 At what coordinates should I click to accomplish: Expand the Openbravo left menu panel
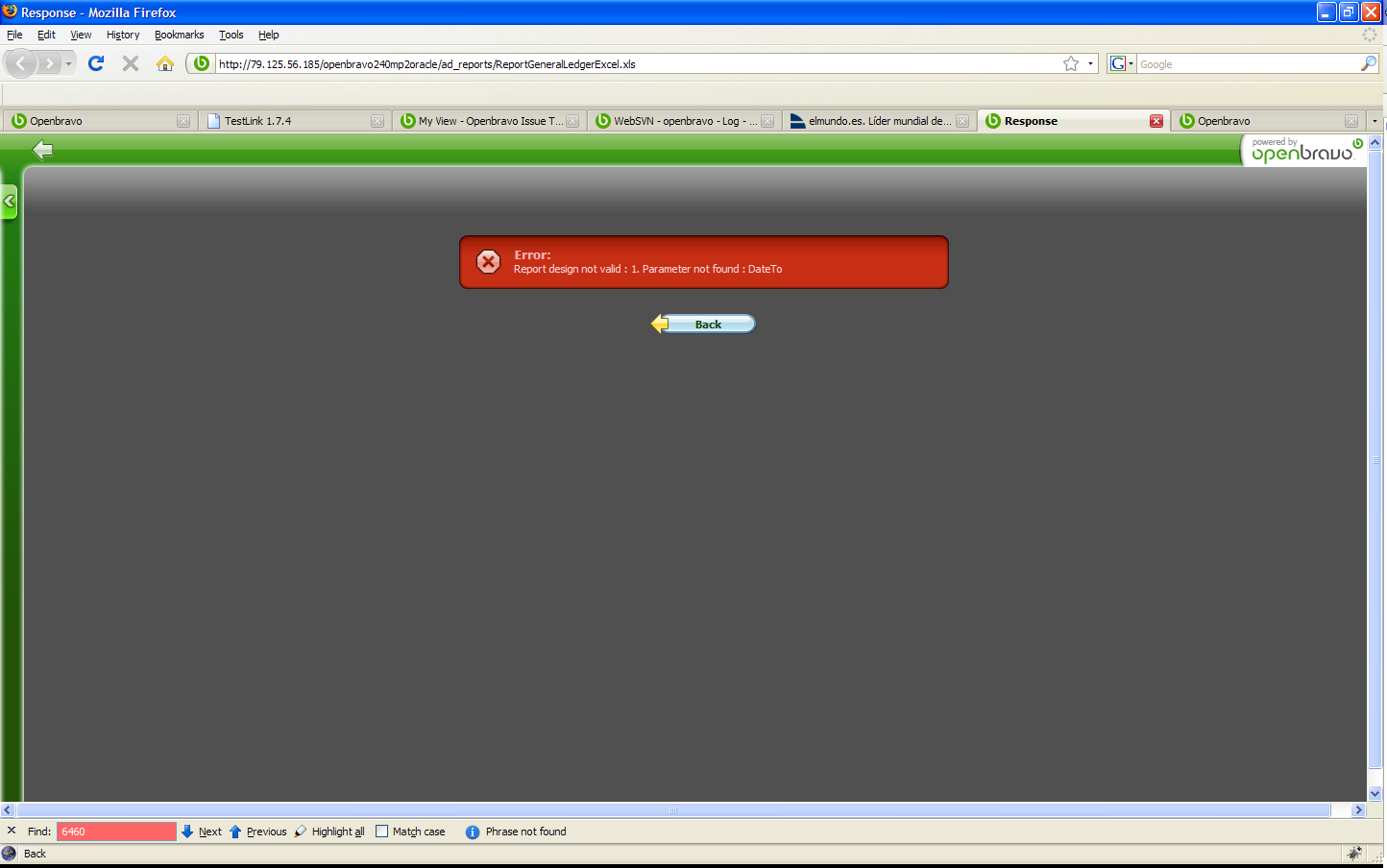pos(9,202)
